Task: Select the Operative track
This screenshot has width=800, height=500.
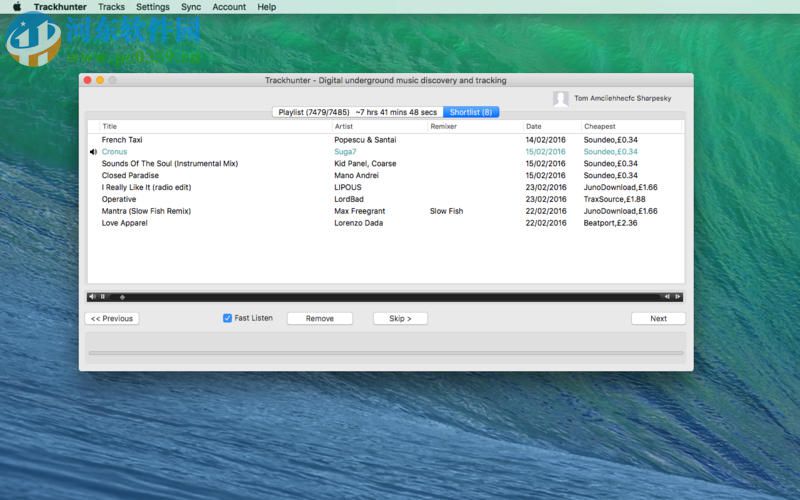Action: [x=118, y=199]
